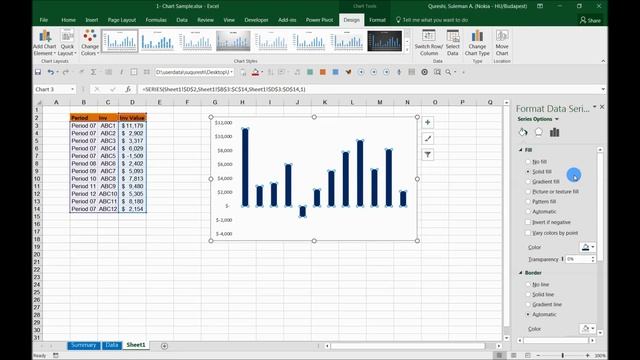Open Series Options dropdown arrow
Image resolution: width=640 pixels, height=360 pixels.
[x=557, y=119]
